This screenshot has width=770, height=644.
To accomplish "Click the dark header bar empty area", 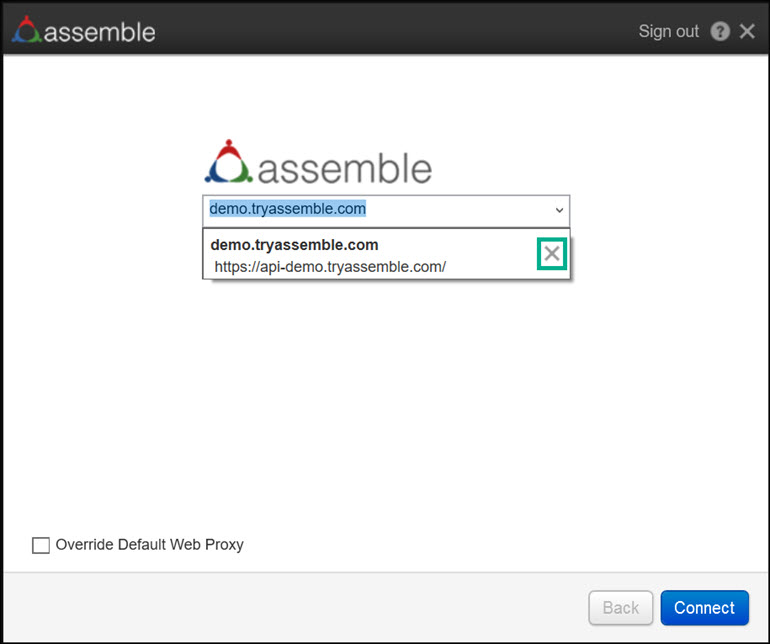I will tap(400, 30).
